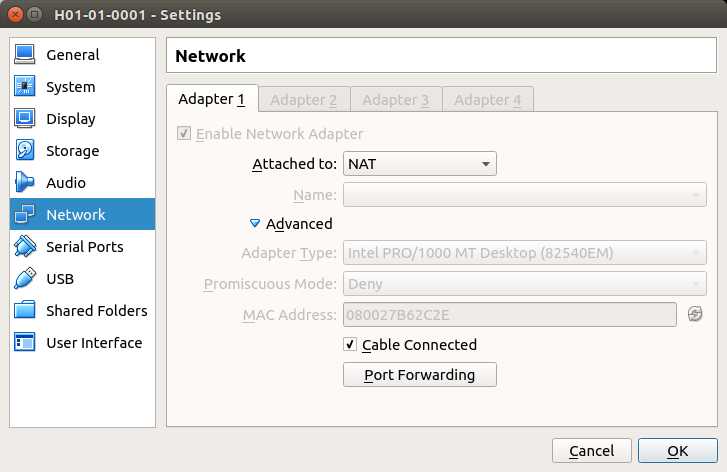Generate new MAC address refresh icon
The image size is (727, 472).
pyautogui.click(x=695, y=314)
